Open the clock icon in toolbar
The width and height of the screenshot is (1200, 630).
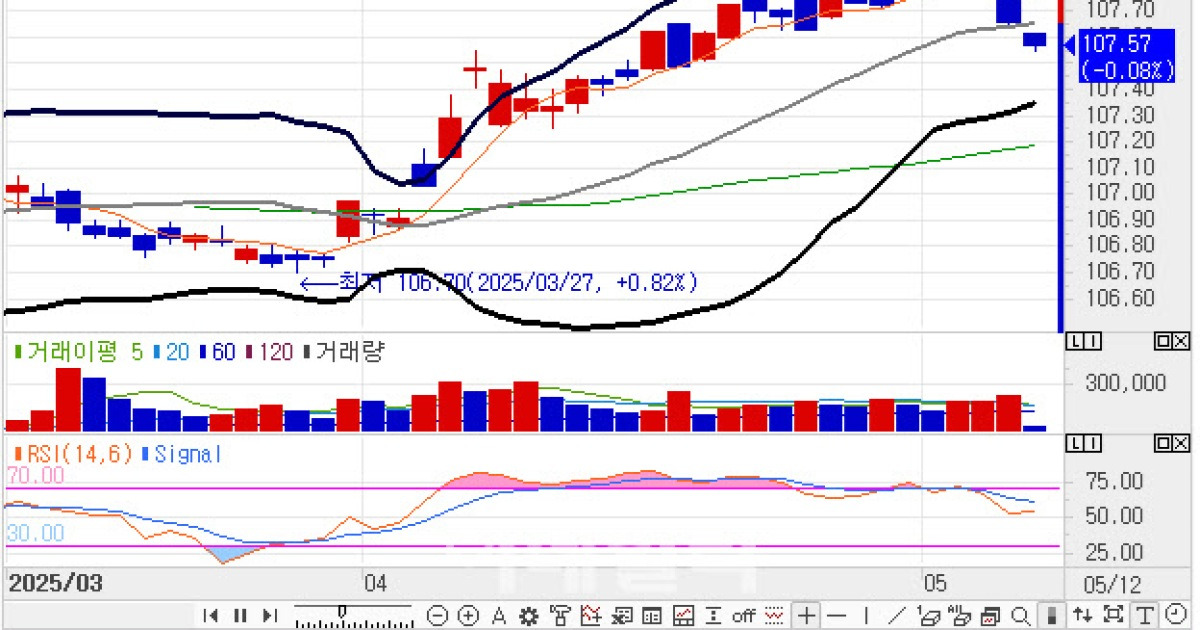coord(1175,615)
